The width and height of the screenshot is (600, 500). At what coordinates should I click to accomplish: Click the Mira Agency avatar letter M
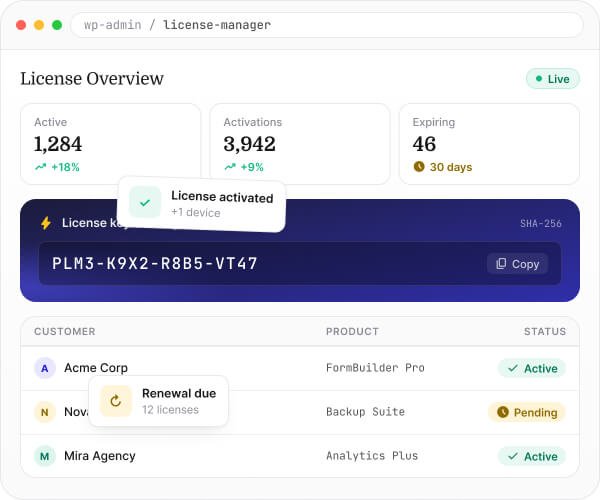point(45,456)
